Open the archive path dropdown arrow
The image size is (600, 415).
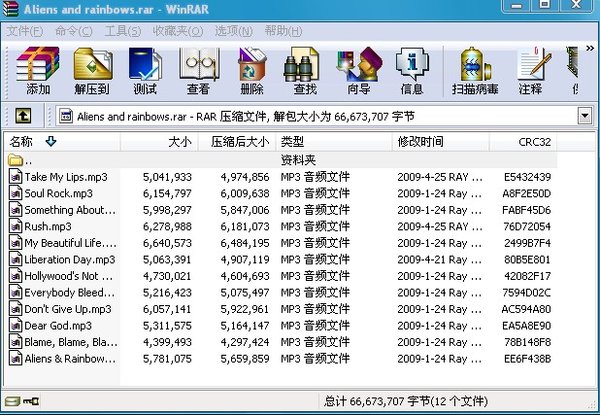(584, 116)
